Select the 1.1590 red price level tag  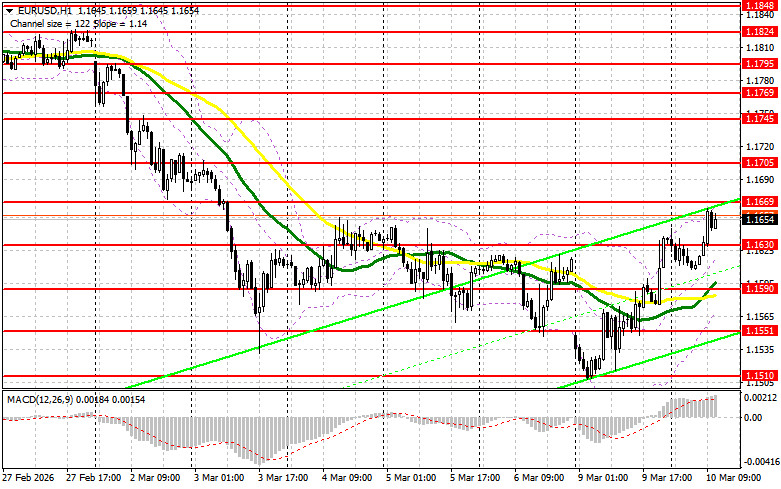tap(759, 288)
